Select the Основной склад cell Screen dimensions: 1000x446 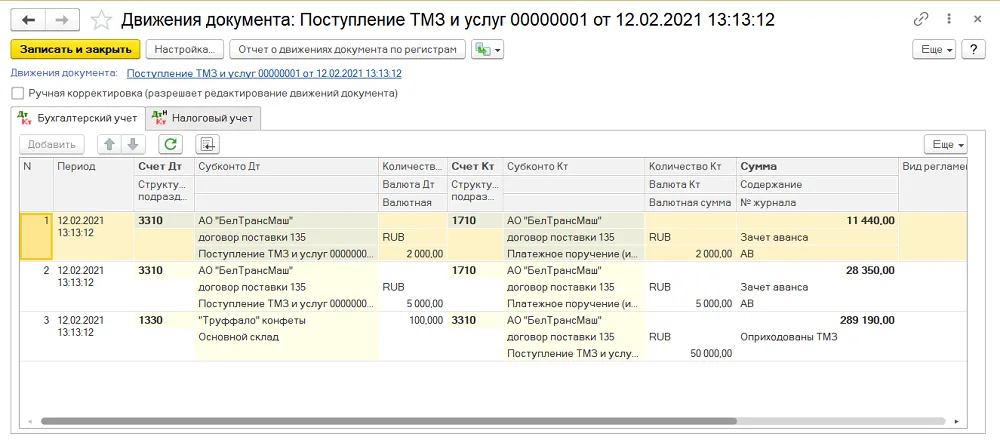point(286,337)
